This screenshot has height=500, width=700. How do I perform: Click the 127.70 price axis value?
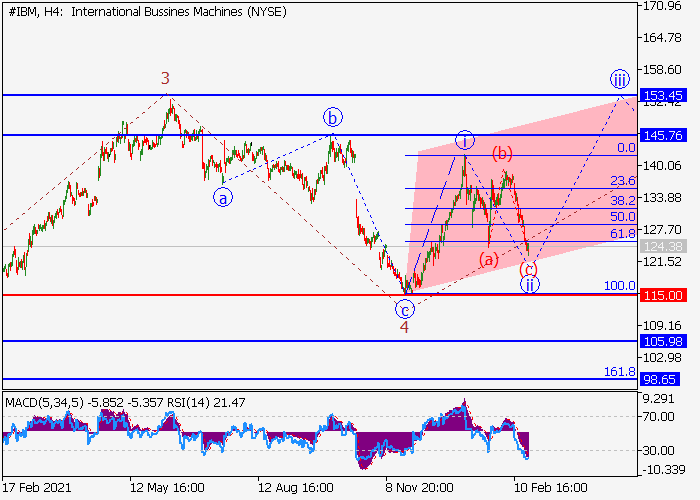coord(662,229)
